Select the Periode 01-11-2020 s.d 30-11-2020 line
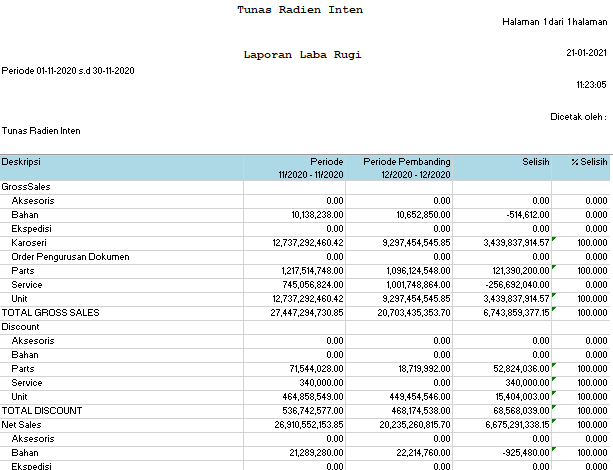The height and width of the screenshot is (470, 613). [68, 71]
